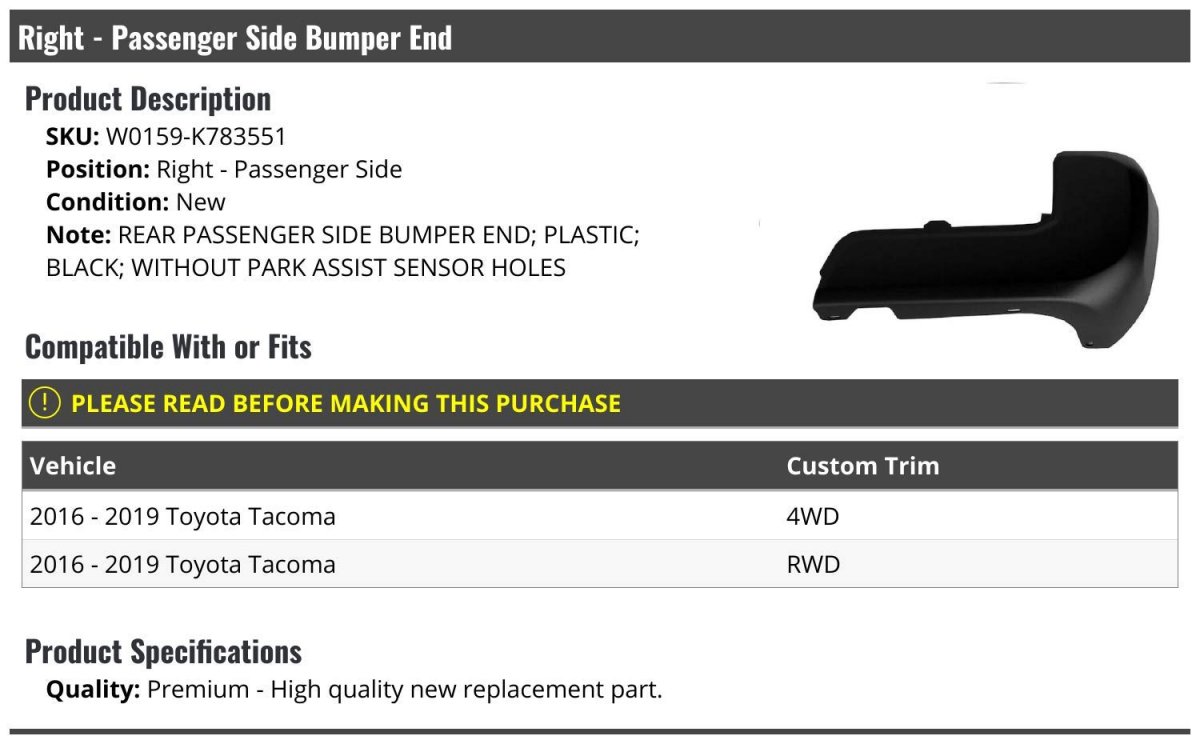Click the 'Quality:' label

click(93, 689)
